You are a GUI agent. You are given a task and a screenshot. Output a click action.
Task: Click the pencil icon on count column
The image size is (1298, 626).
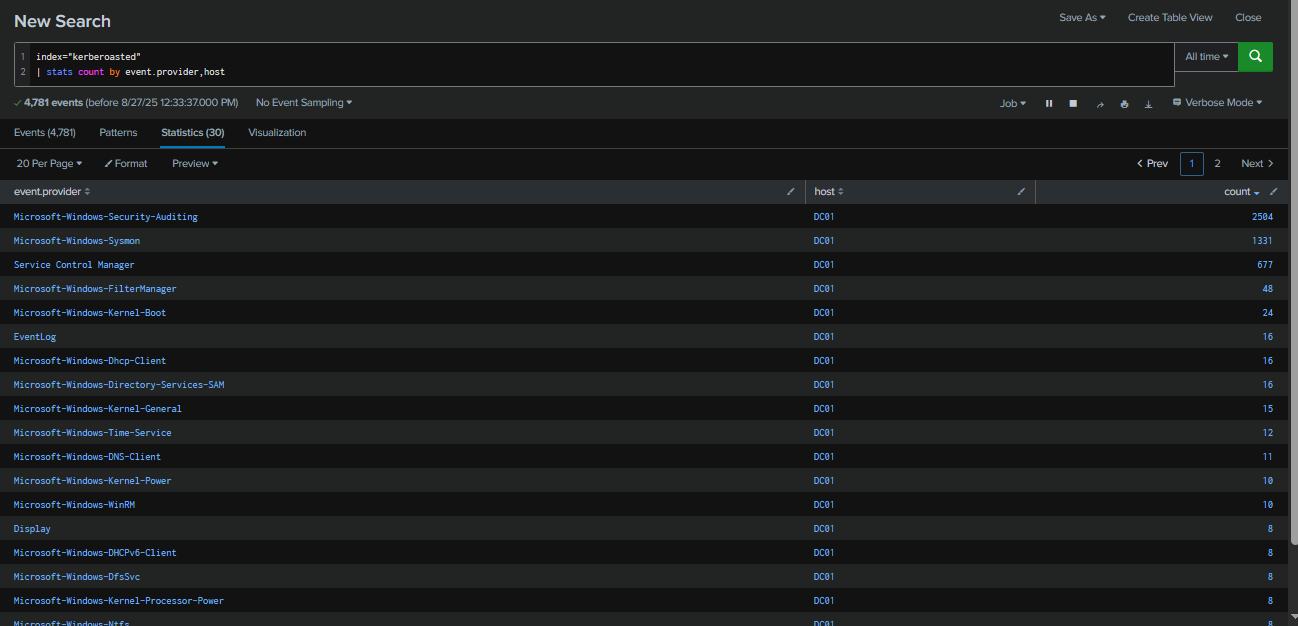(x=1273, y=191)
